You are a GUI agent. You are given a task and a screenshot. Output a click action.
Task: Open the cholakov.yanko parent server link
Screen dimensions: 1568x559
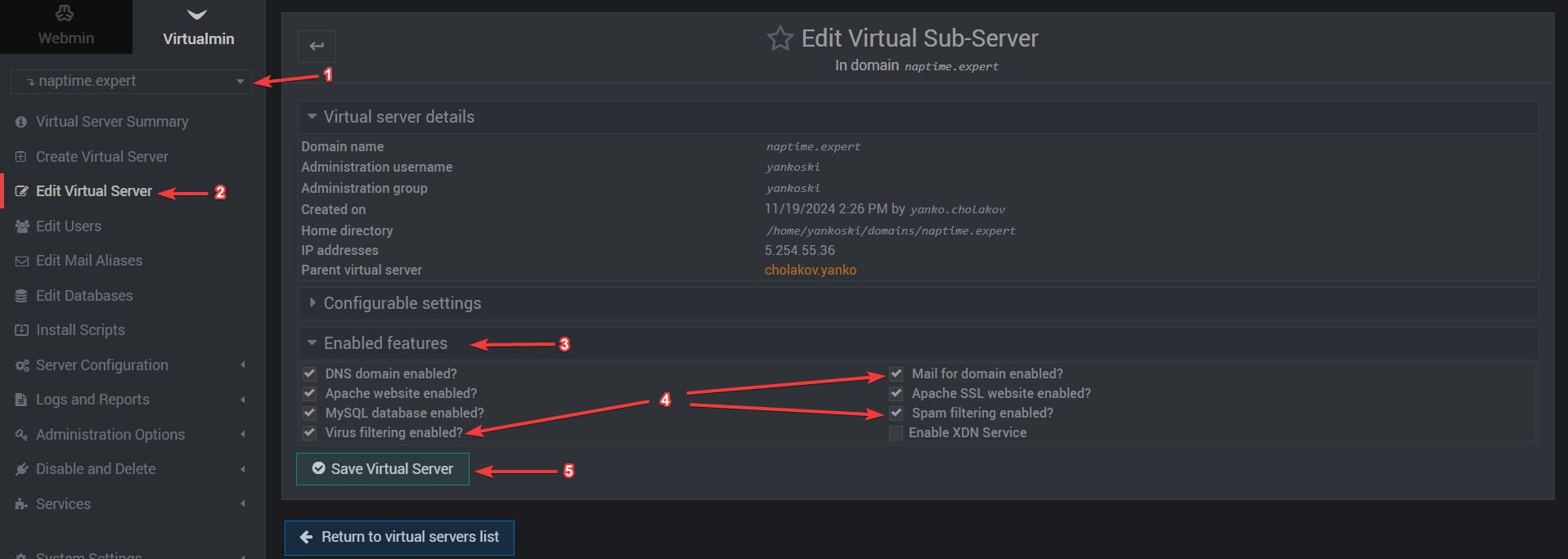(x=811, y=270)
